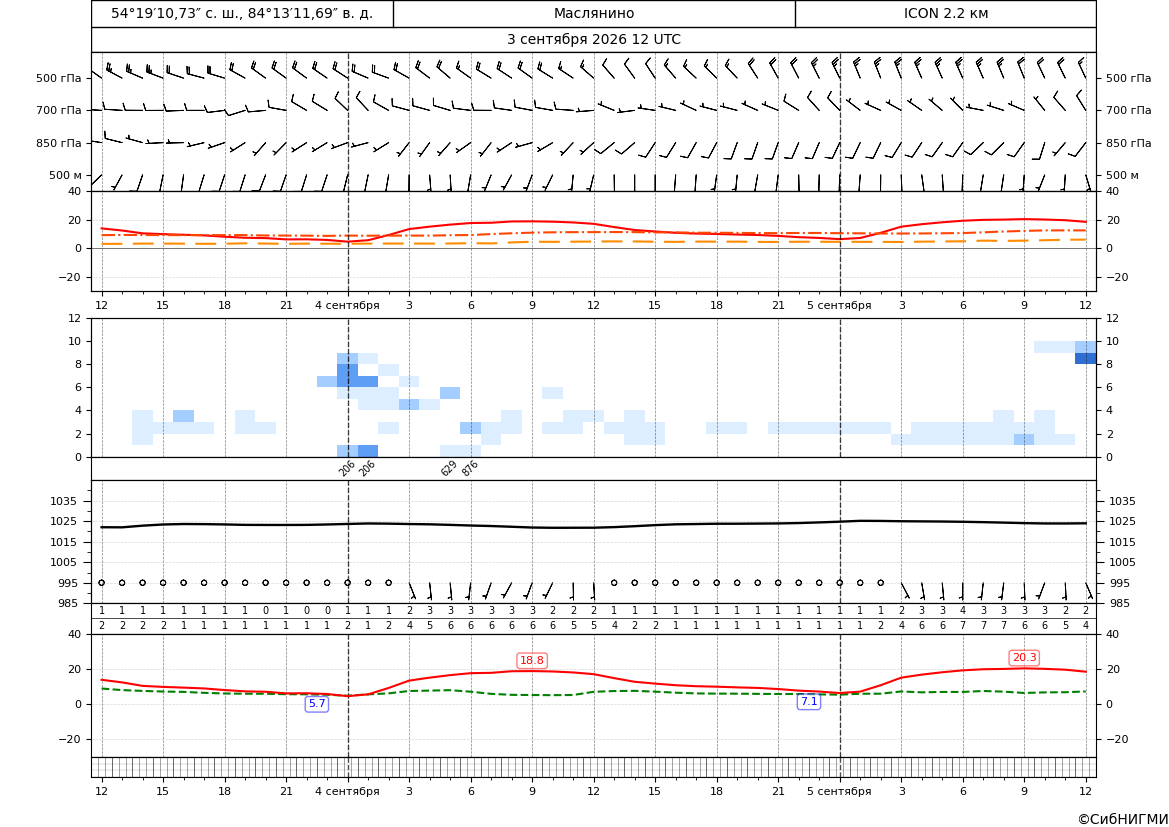This screenshot has width=1169, height=827.
Task: Click the left 500 м wind level label
Action: (65, 175)
